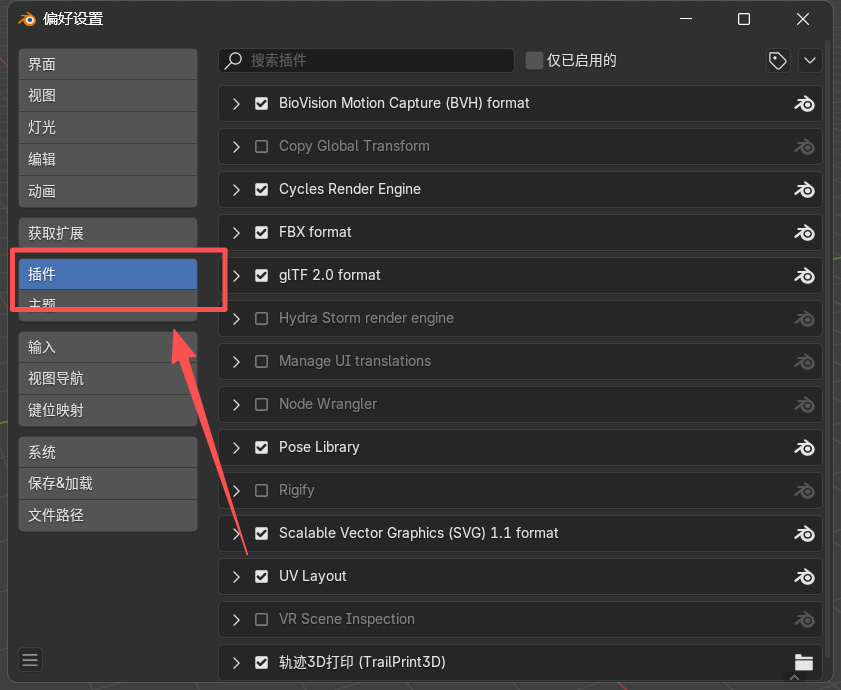Uncheck FBX format add-on
The image size is (841, 690).
click(x=261, y=232)
